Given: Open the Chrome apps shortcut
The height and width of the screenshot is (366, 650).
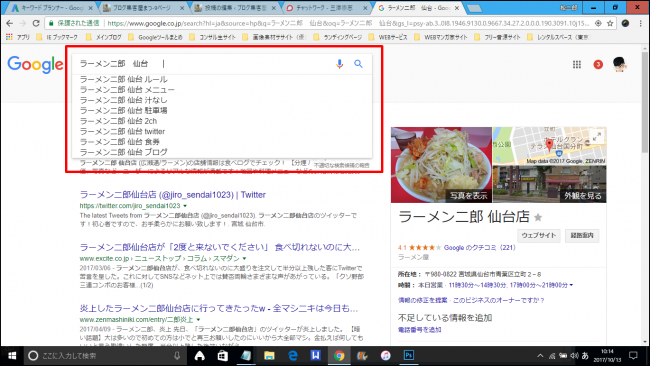Looking at the screenshot, I should pos(17,37).
